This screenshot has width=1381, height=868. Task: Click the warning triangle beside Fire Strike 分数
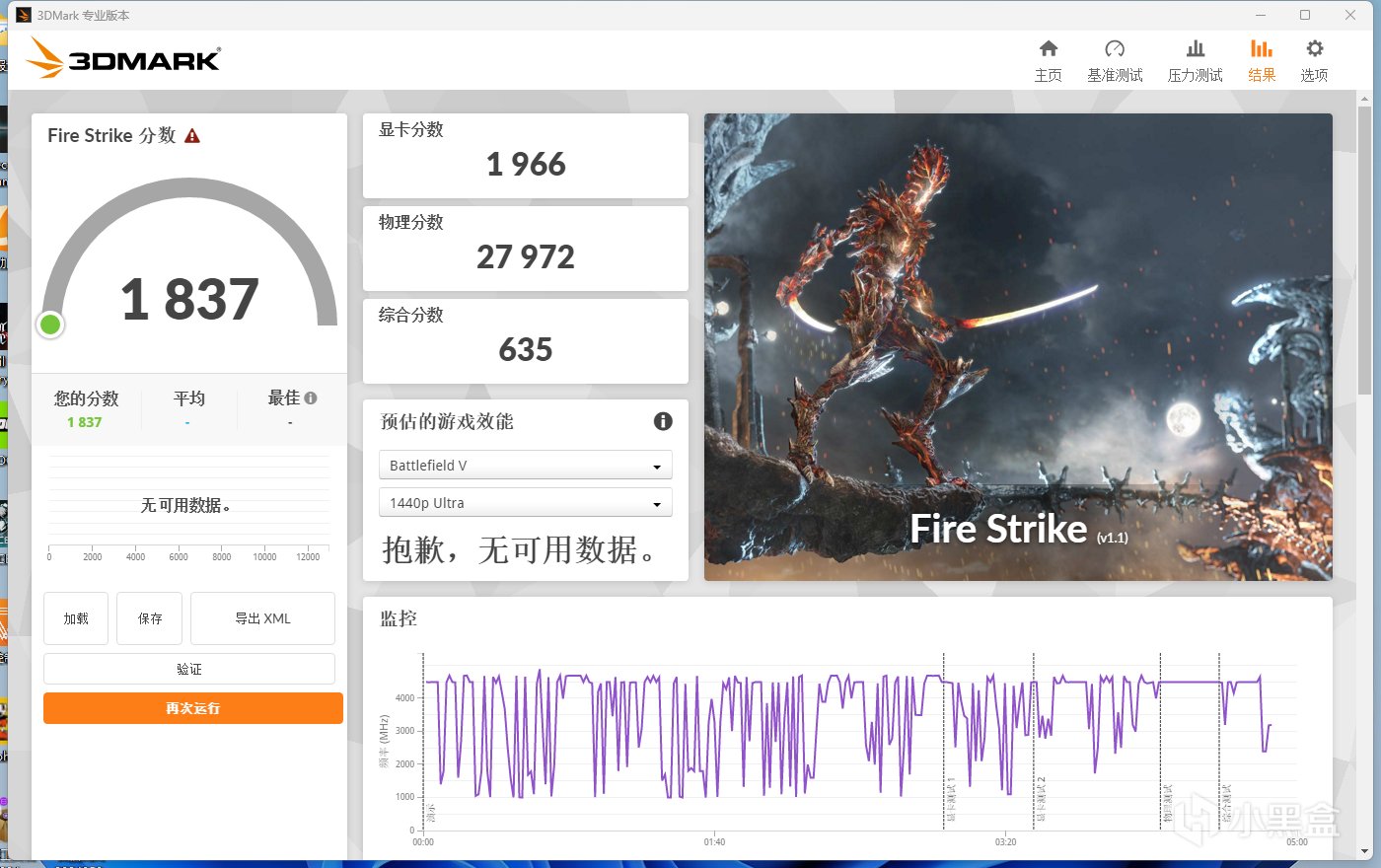click(192, 136)
